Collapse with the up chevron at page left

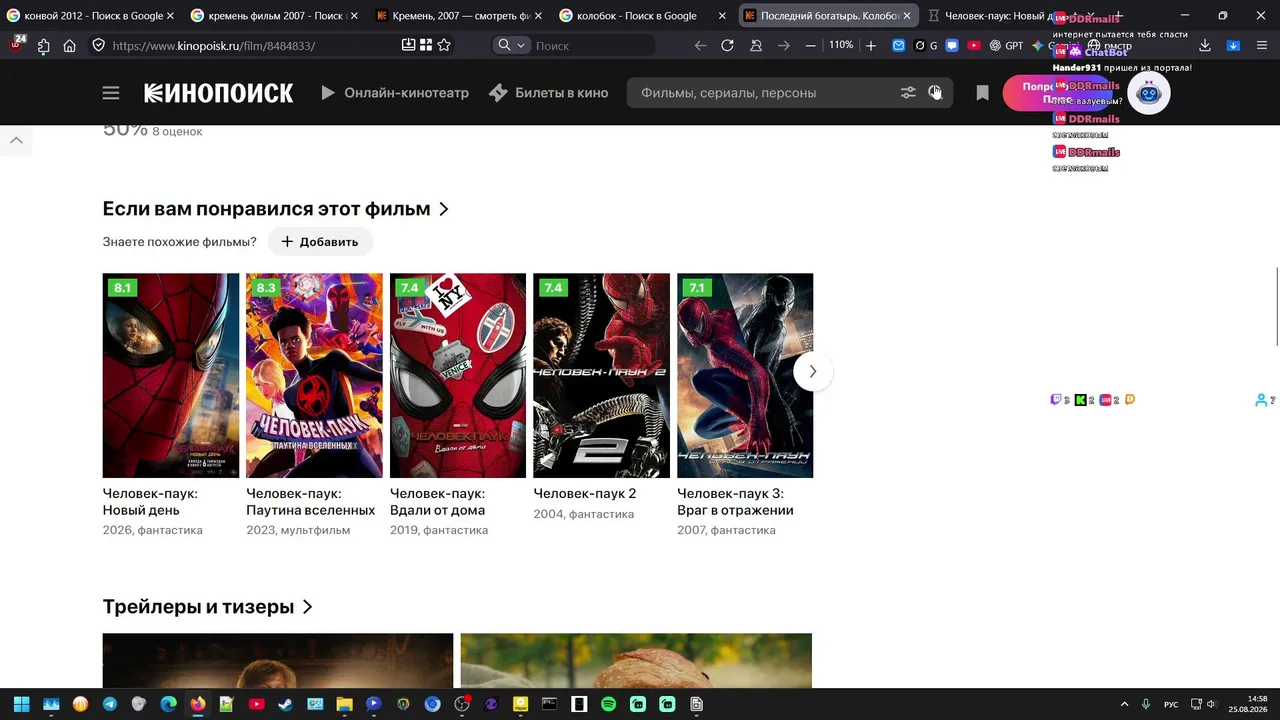pyautogui.click(x=16, y=140)
